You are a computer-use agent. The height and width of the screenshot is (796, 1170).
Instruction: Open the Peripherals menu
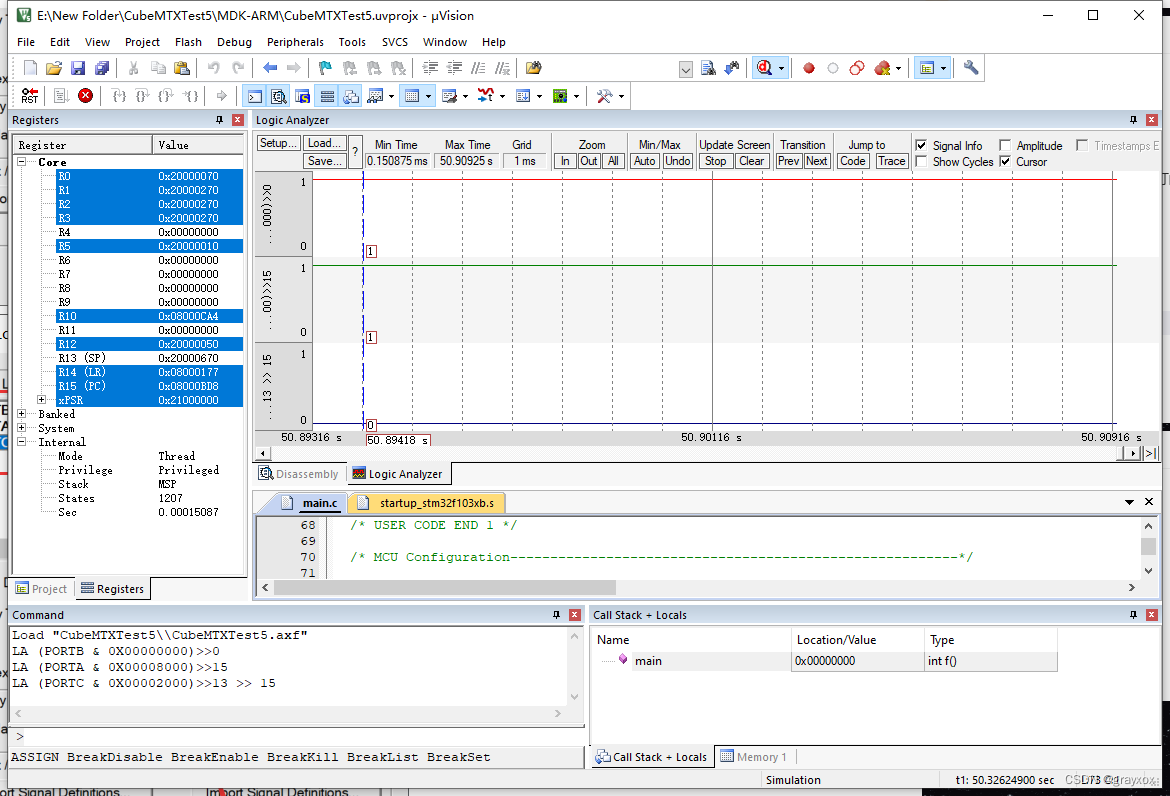pos(295,43)
